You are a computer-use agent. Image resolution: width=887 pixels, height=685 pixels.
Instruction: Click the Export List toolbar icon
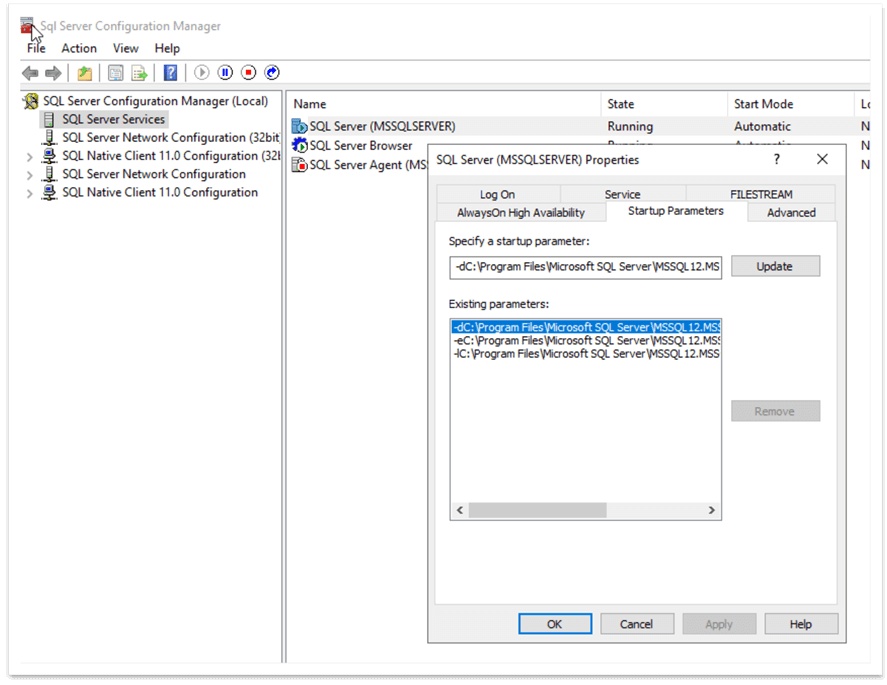[x=139, y=72]
